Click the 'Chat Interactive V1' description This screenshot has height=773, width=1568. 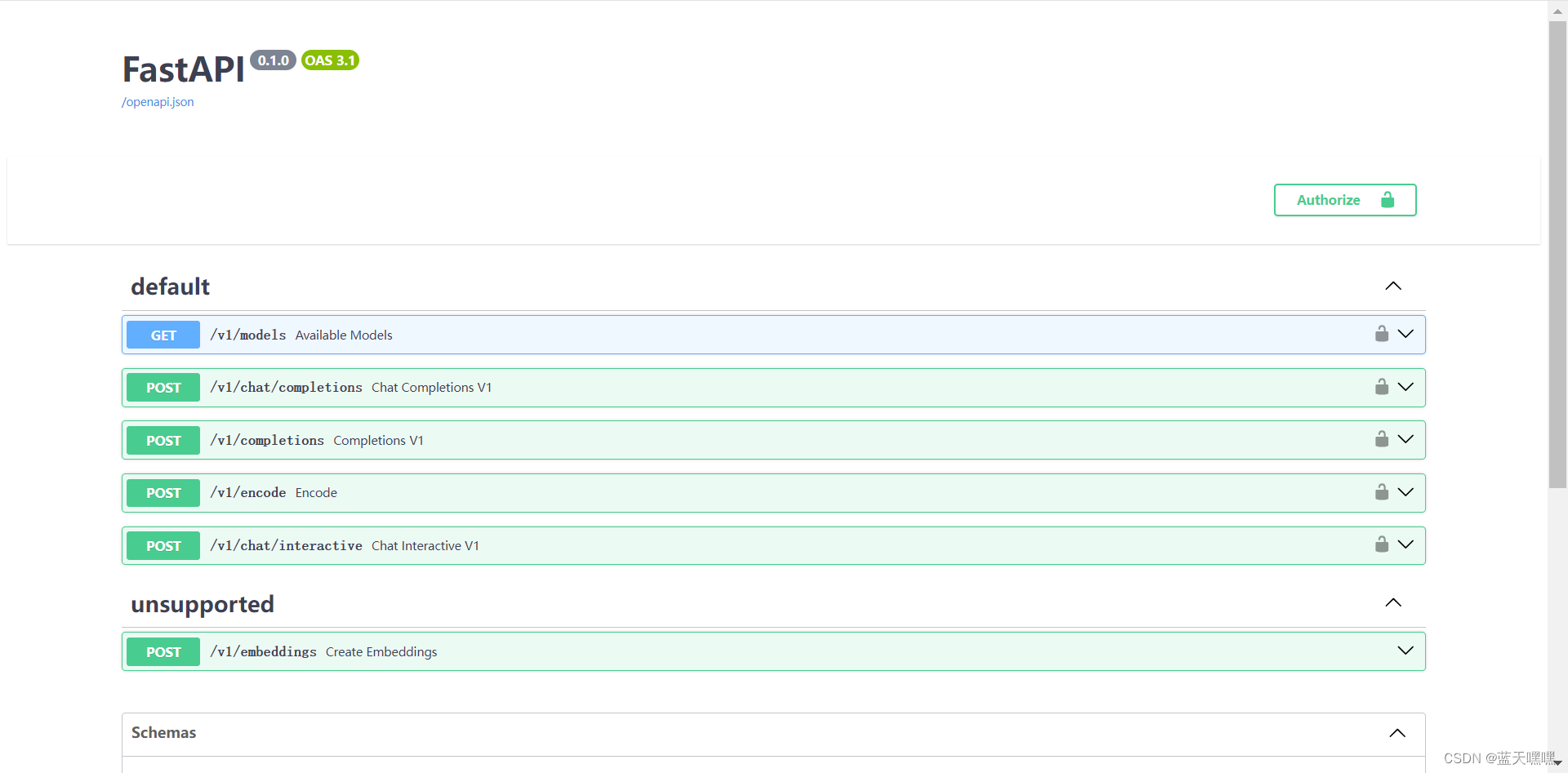coord(425,546)
